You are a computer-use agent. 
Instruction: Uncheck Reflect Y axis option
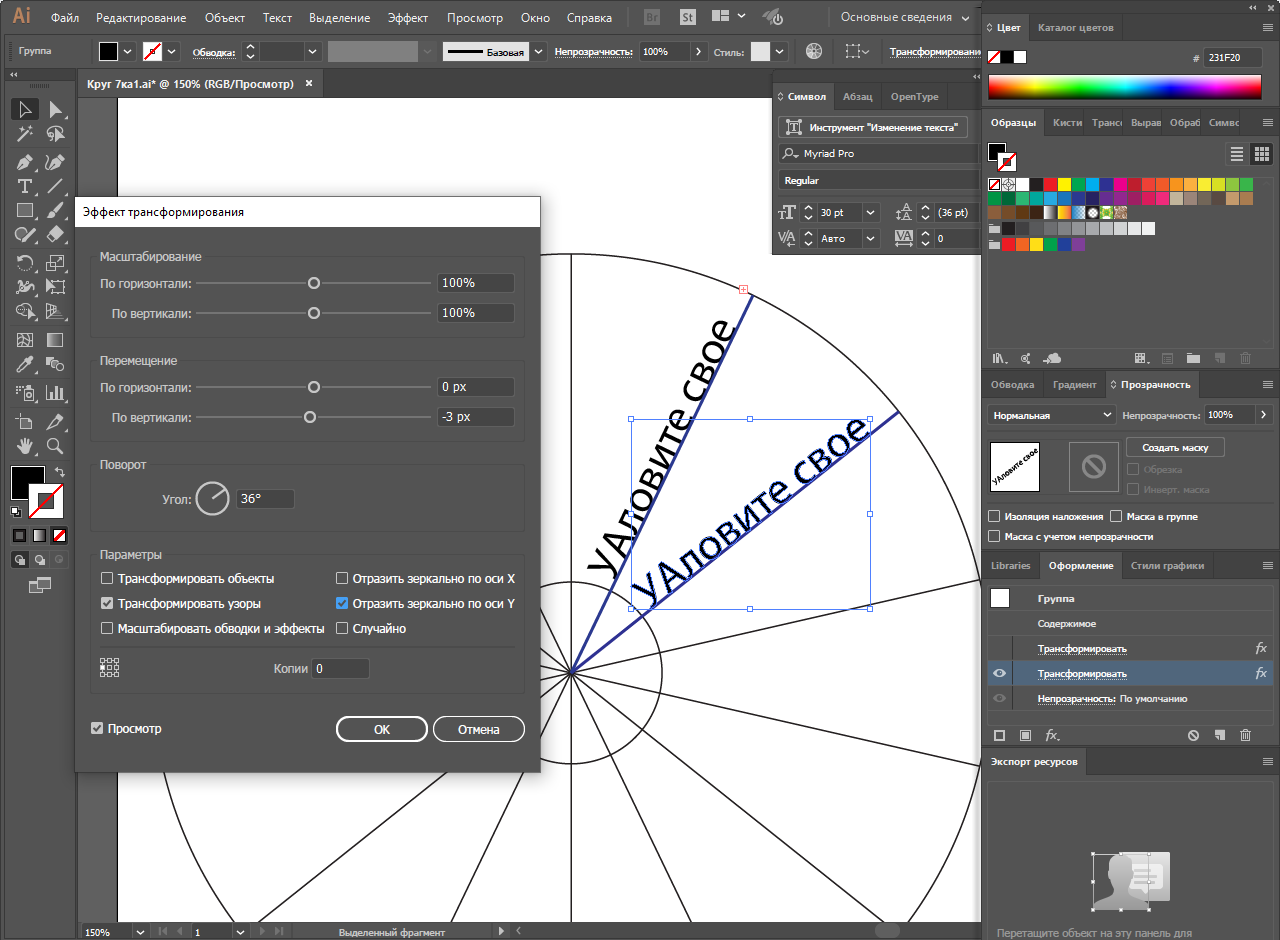click(x=342, y=603)
